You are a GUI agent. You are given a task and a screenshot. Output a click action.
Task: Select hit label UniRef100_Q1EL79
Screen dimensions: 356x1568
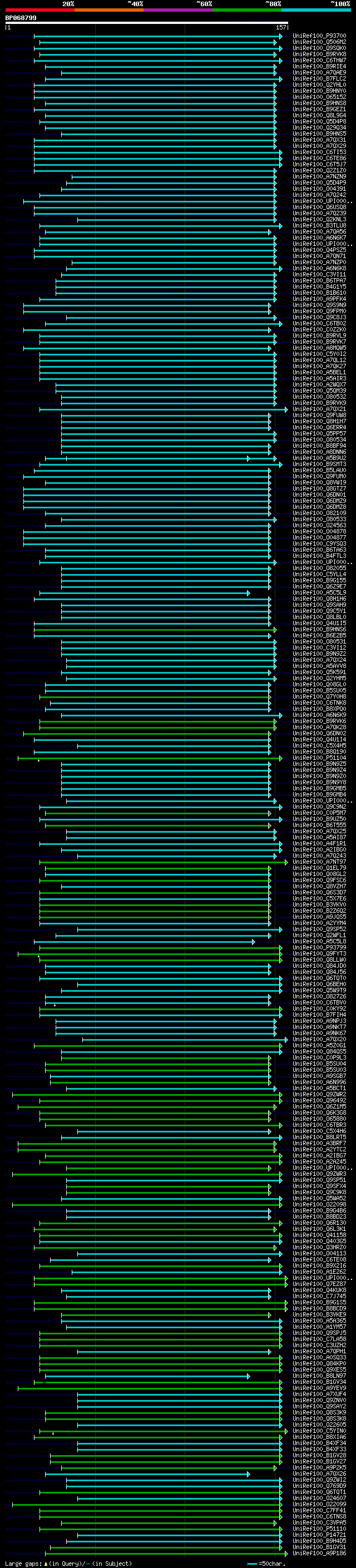(x=319, y=868)
